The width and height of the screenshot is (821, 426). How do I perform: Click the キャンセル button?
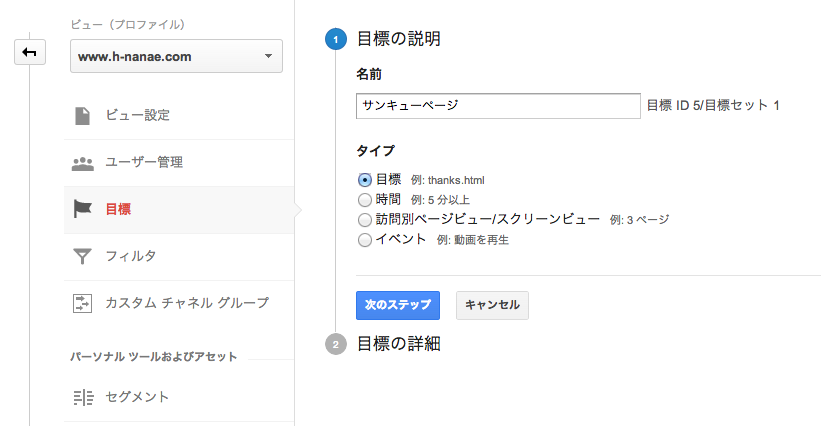(x=492, y=305)
